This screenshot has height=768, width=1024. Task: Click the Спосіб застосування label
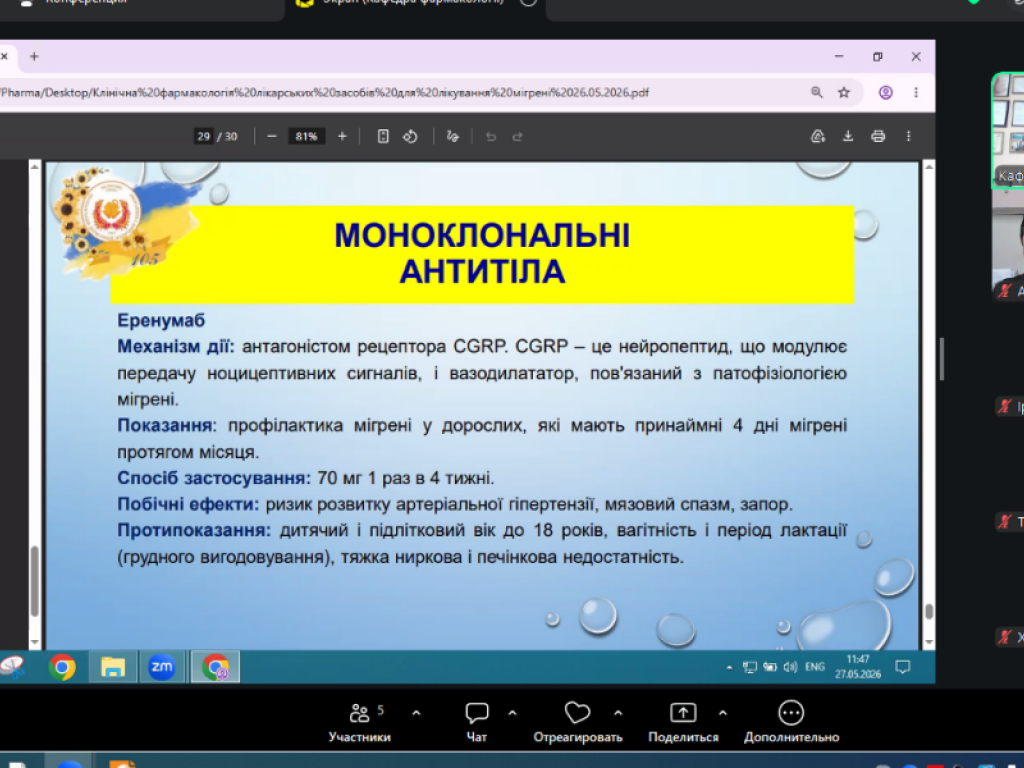214,478
